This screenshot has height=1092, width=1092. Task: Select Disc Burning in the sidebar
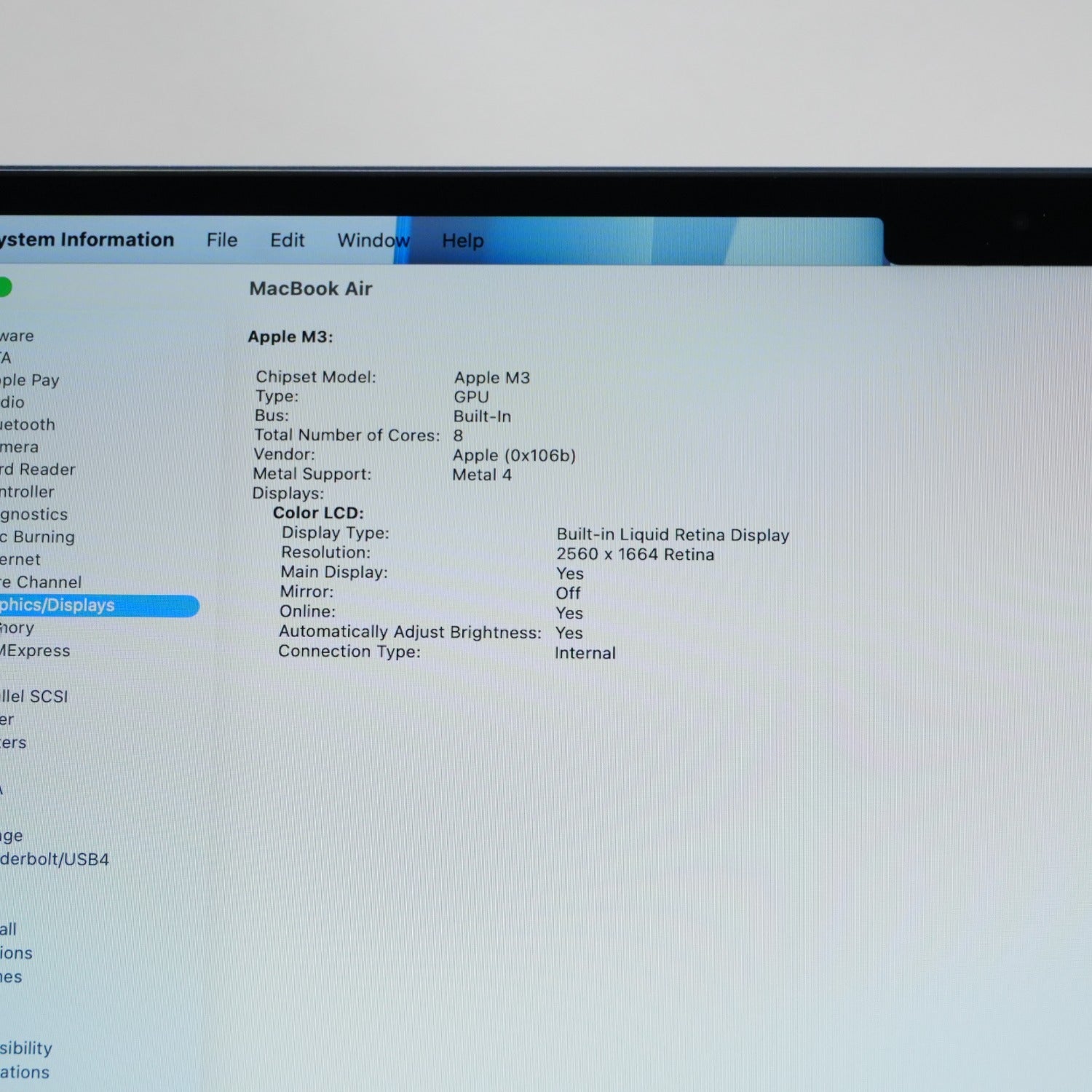coord(38,537)
